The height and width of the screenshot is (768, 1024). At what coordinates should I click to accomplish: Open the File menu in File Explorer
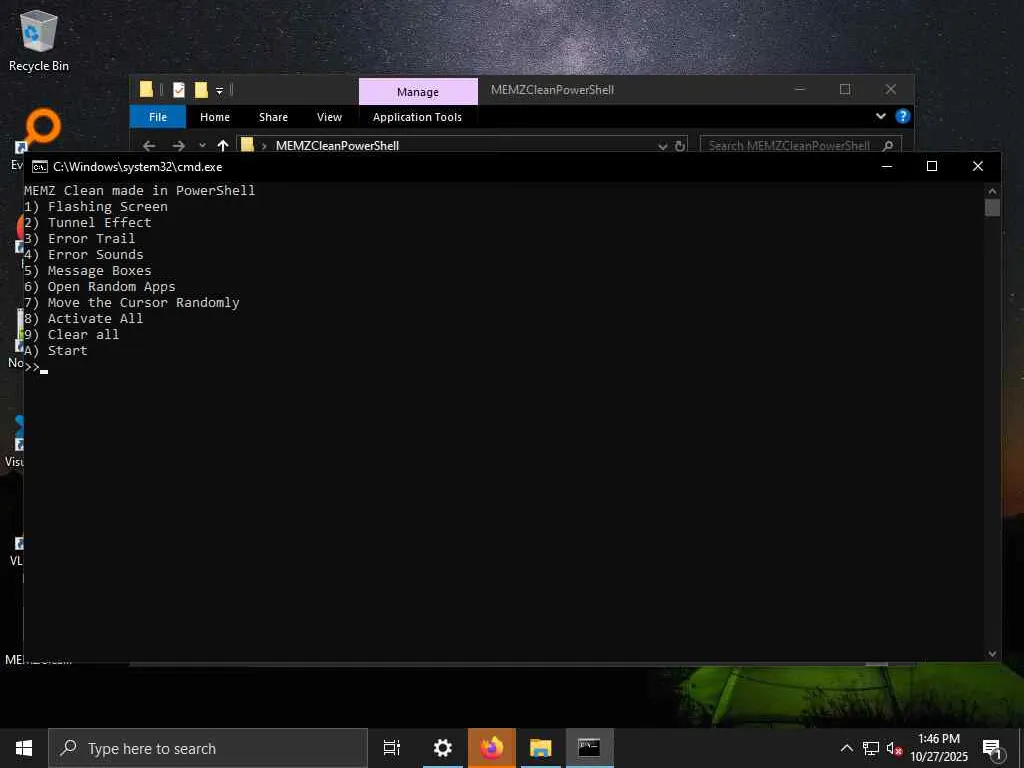(x=158, y=117)
